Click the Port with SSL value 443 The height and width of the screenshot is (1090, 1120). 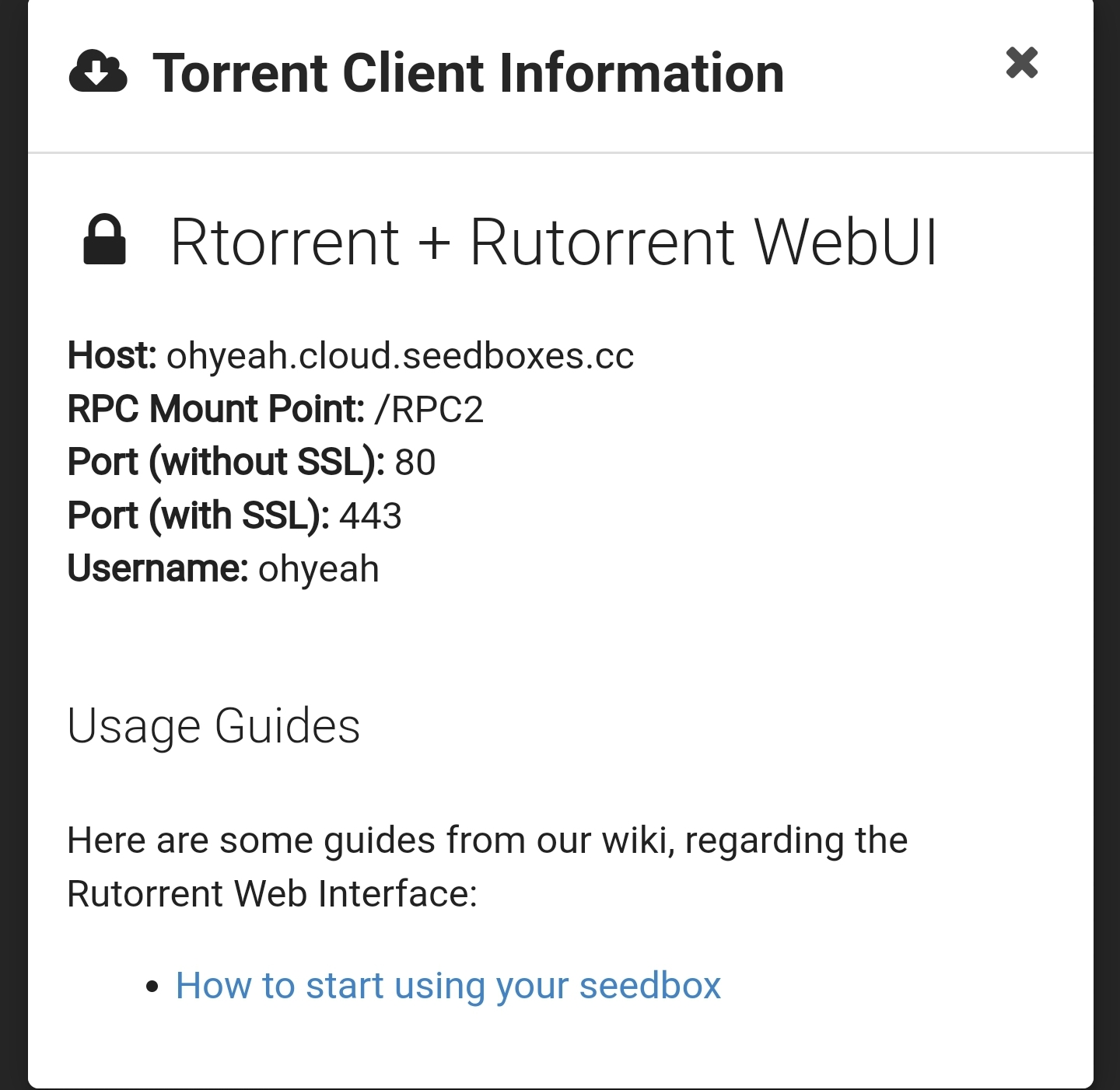click(371, 515)
